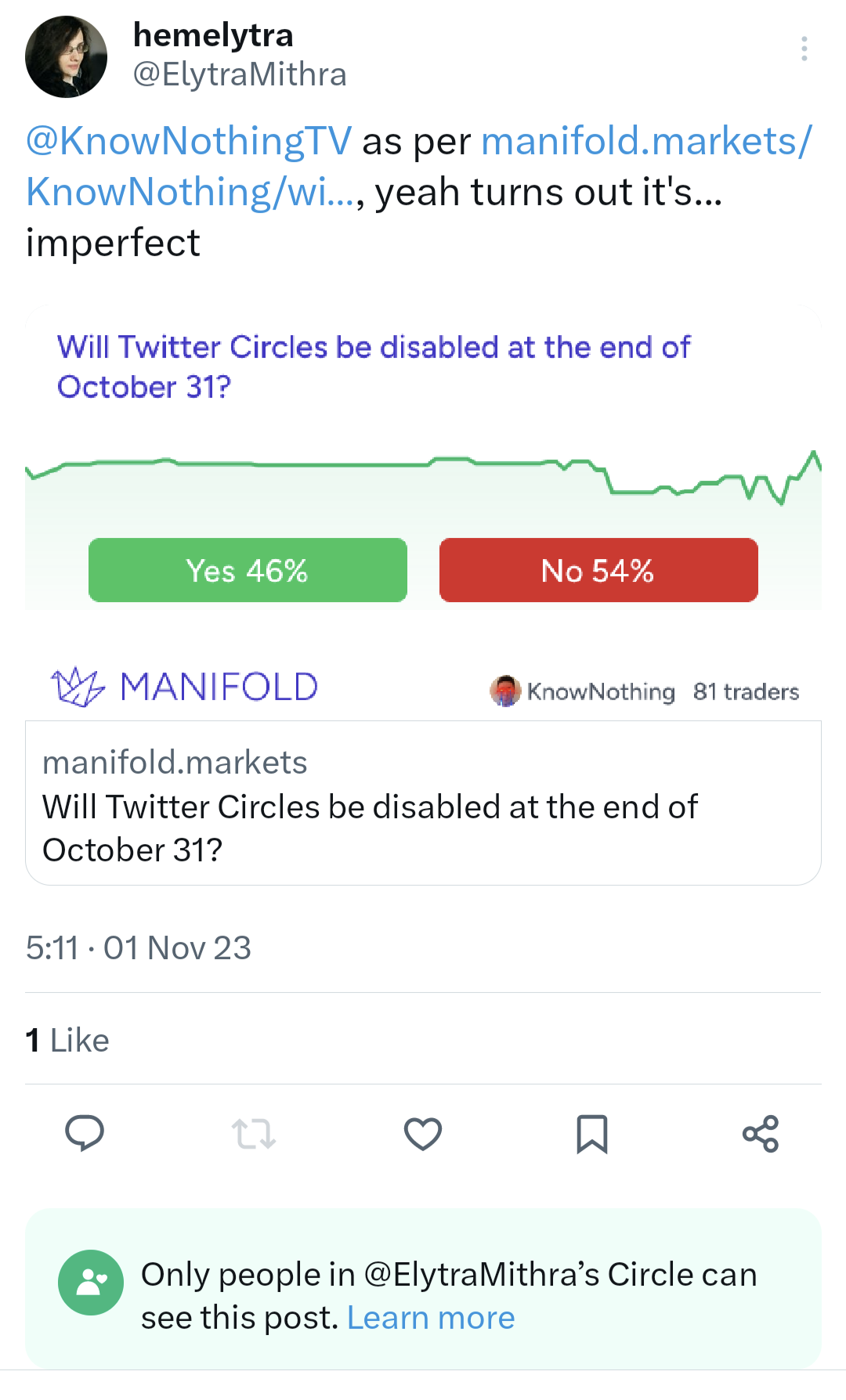Screen dimensions: 846x1400
Task: Select the red No 54% button
Action: (x=598, y=570)
